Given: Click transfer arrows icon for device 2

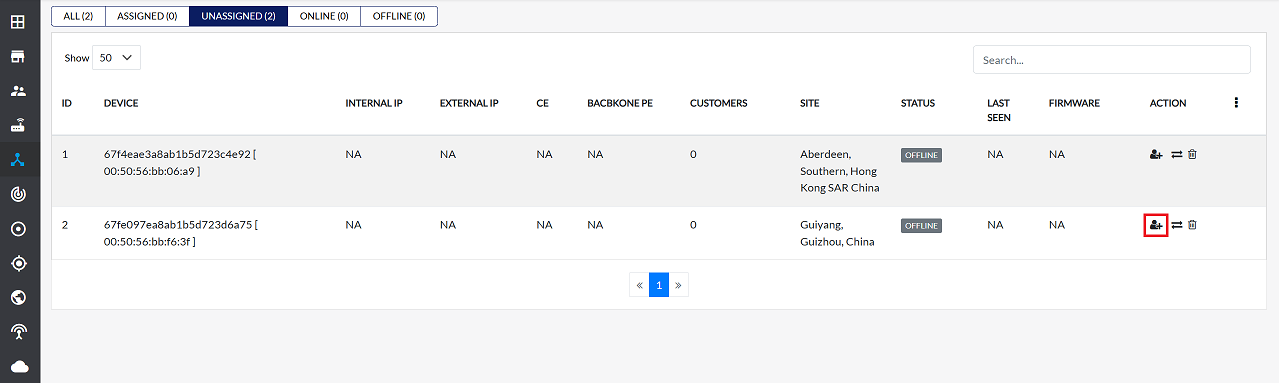Looking at the screenshot, I should pos(1177,225).
